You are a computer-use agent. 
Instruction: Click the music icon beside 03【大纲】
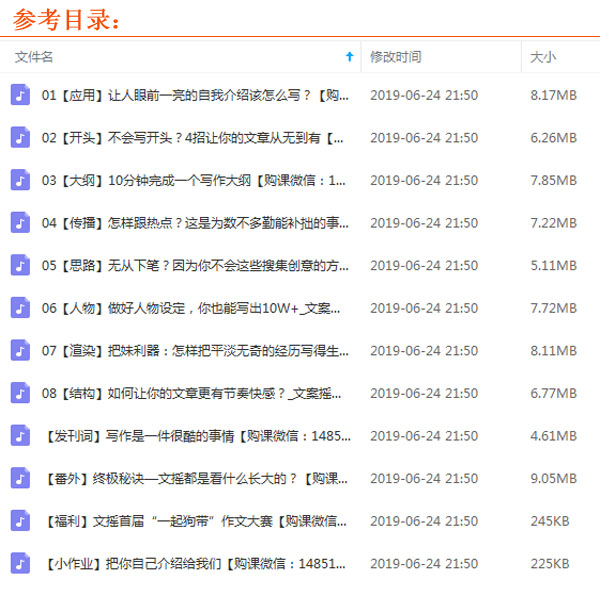click(20, 180)
